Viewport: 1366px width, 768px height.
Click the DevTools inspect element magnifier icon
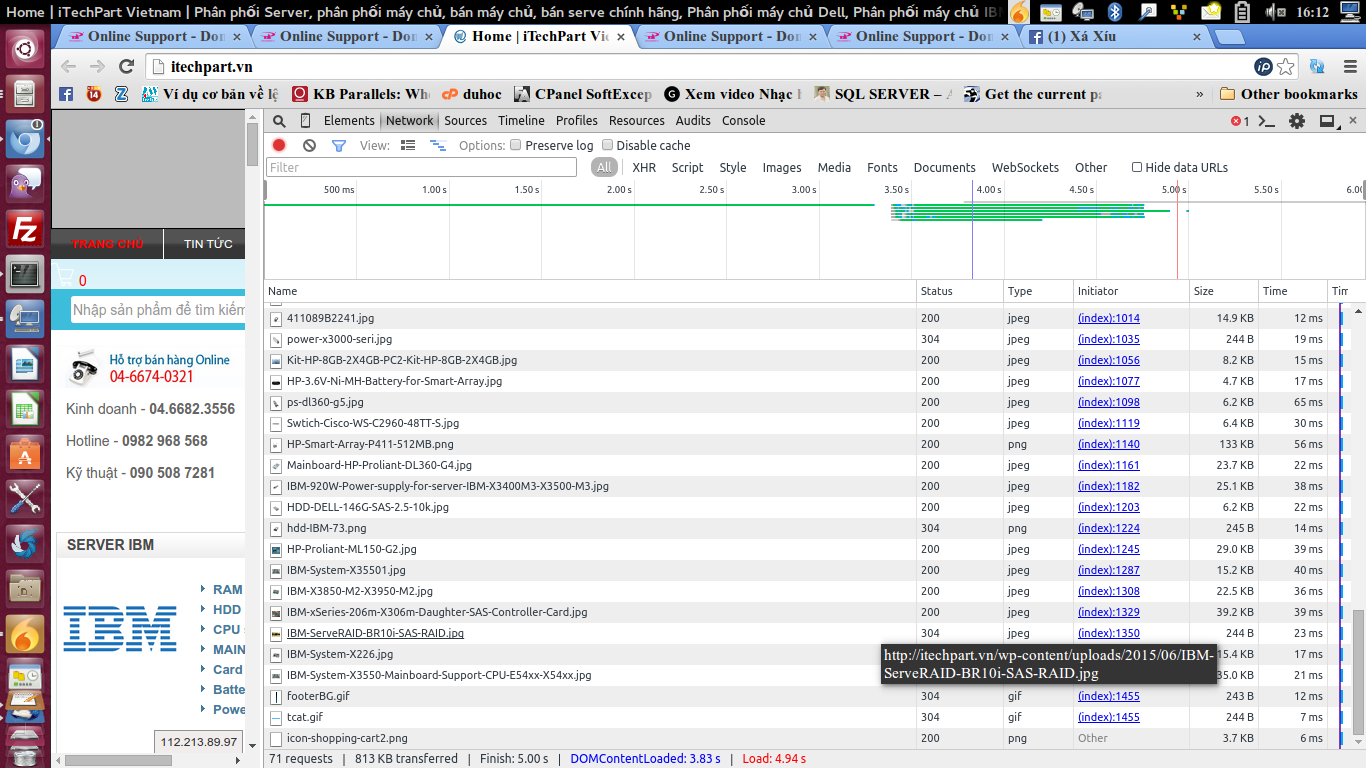279,121
